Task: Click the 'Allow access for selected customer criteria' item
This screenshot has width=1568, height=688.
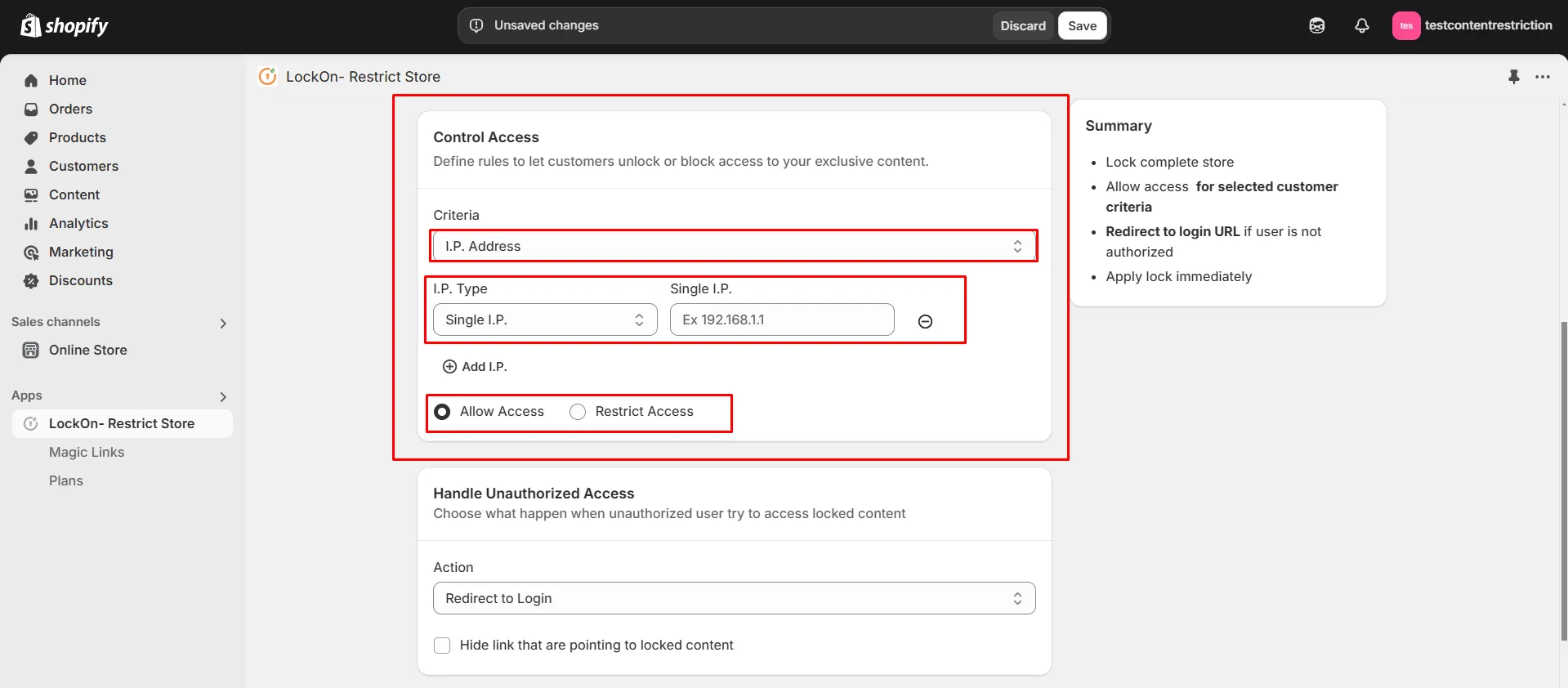Action: click(x=1222, y=197)
